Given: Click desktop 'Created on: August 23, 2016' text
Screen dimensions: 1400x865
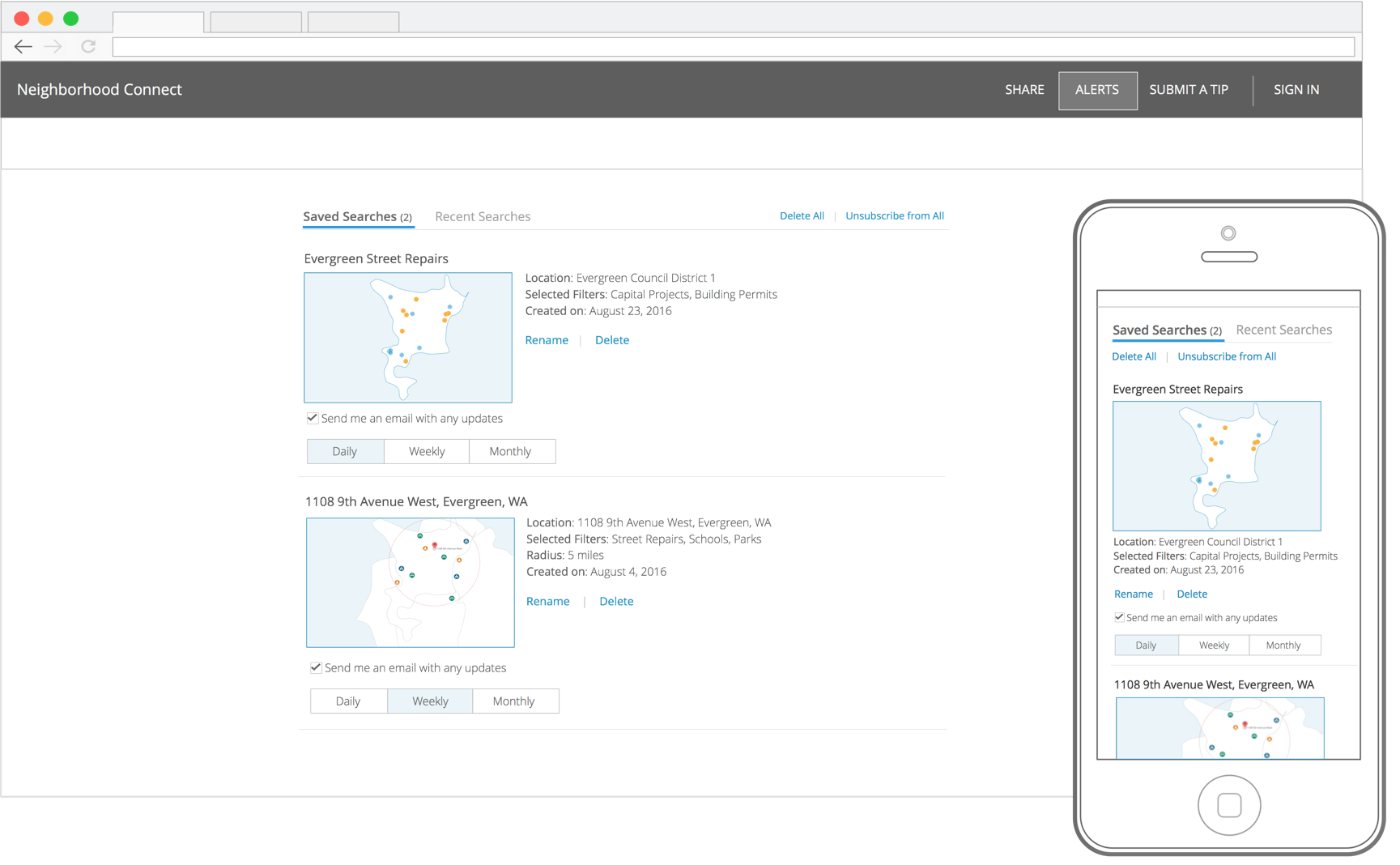Looking at the screenshot, I should click(x=598, y=311).
